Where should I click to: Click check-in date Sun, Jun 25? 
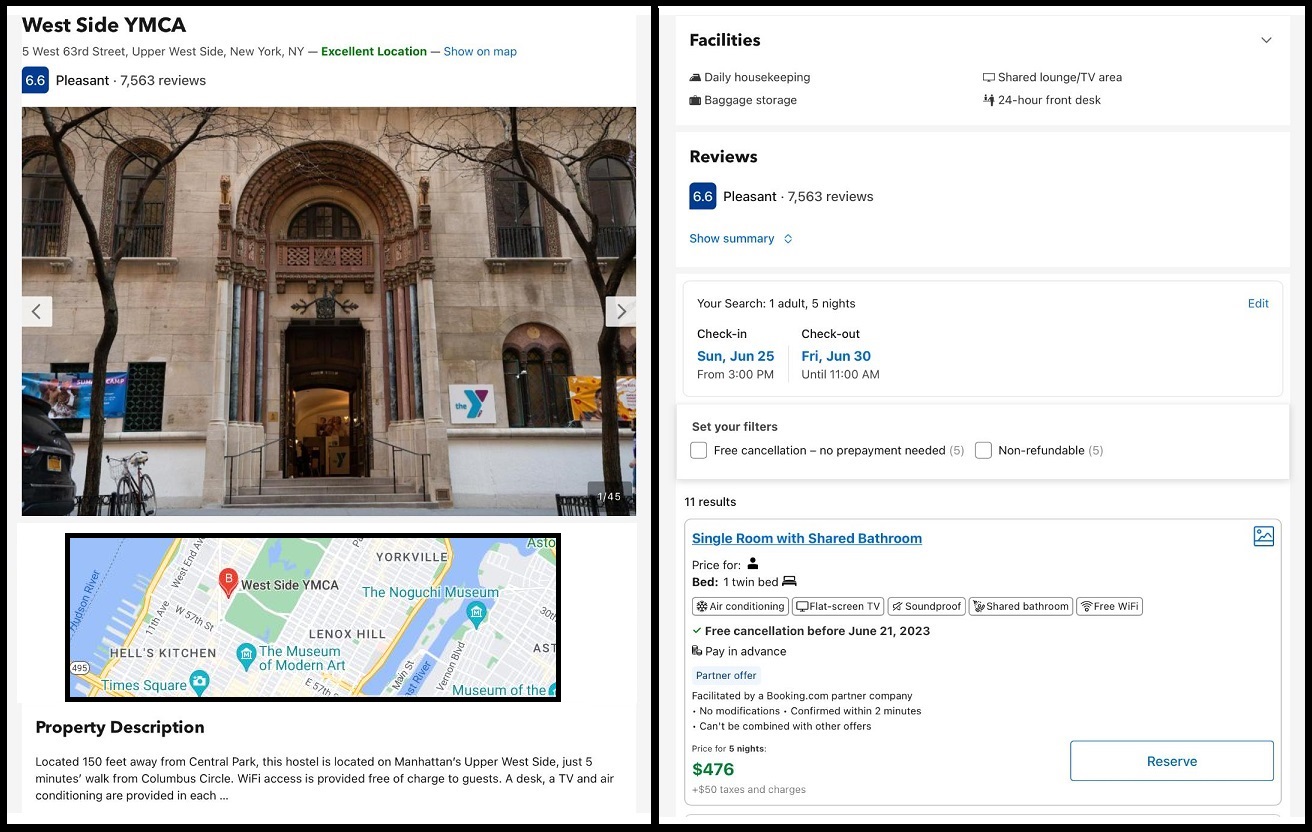click(736, 356)
